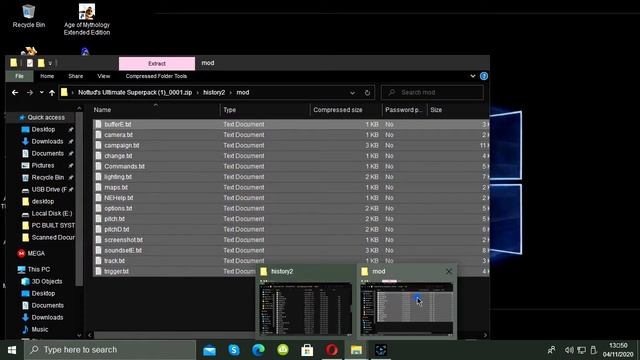Click the Extract contextual tab
Screen dimensions: 640x360
click(x=157, y=63)
